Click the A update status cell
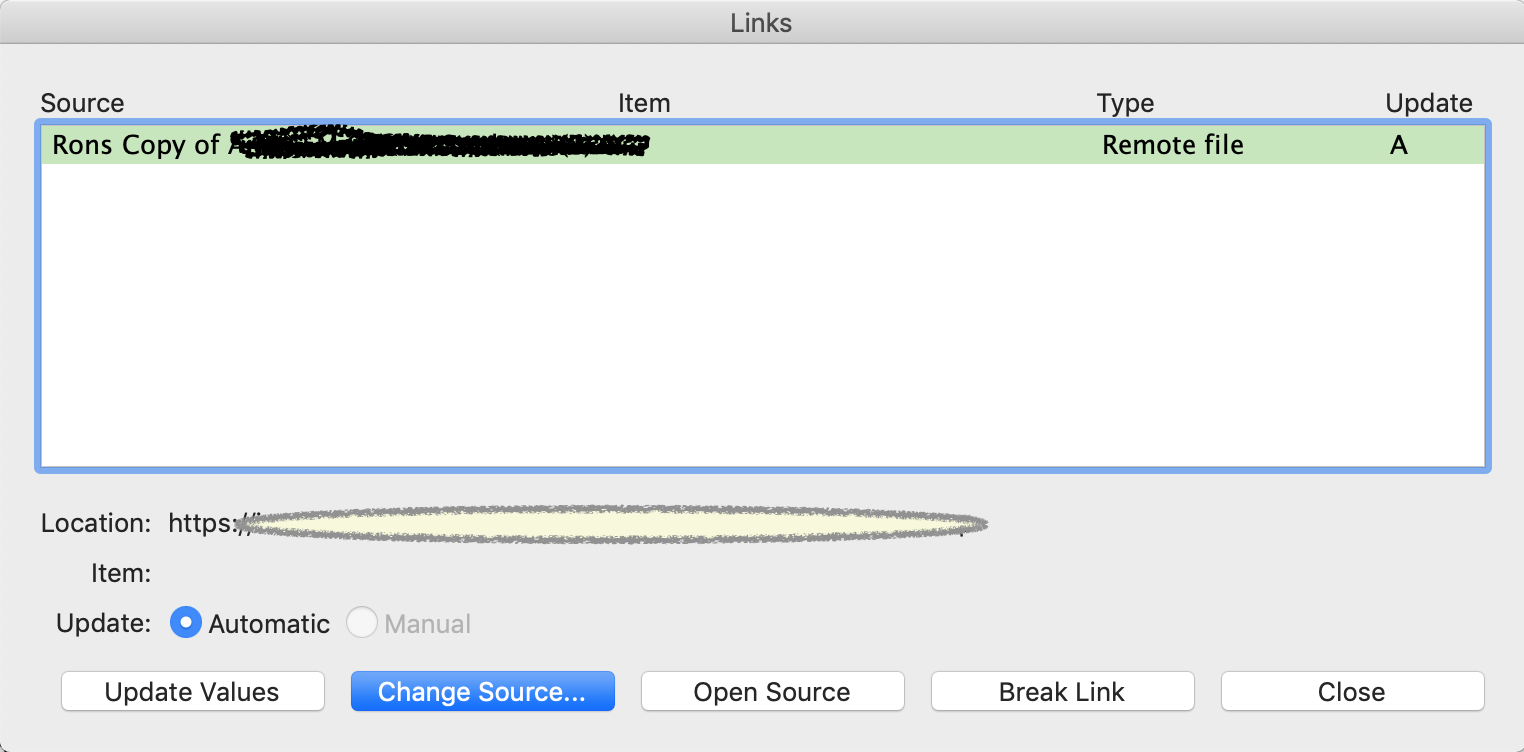Image resolution: width=1524 pixels, height=752 pixels. point(1398,145)
